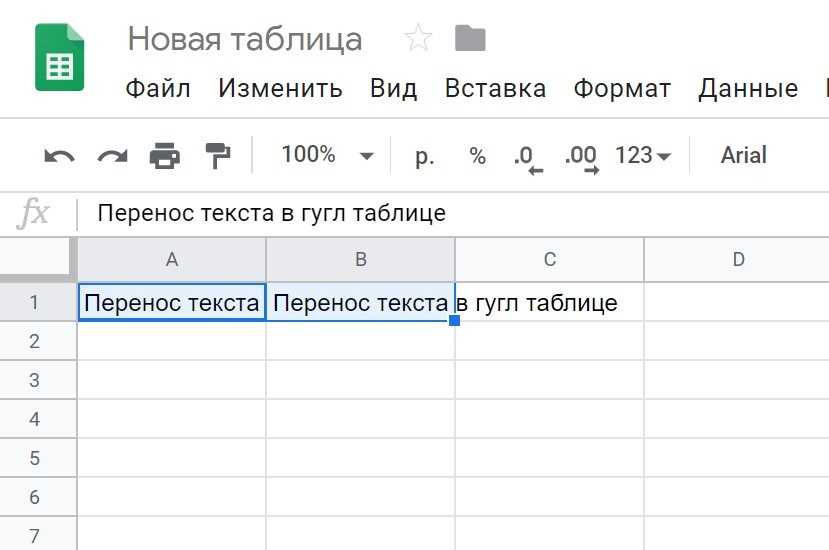Open the 100% zoom dropdown
This screenshot has width=829, height=550.
327,155
